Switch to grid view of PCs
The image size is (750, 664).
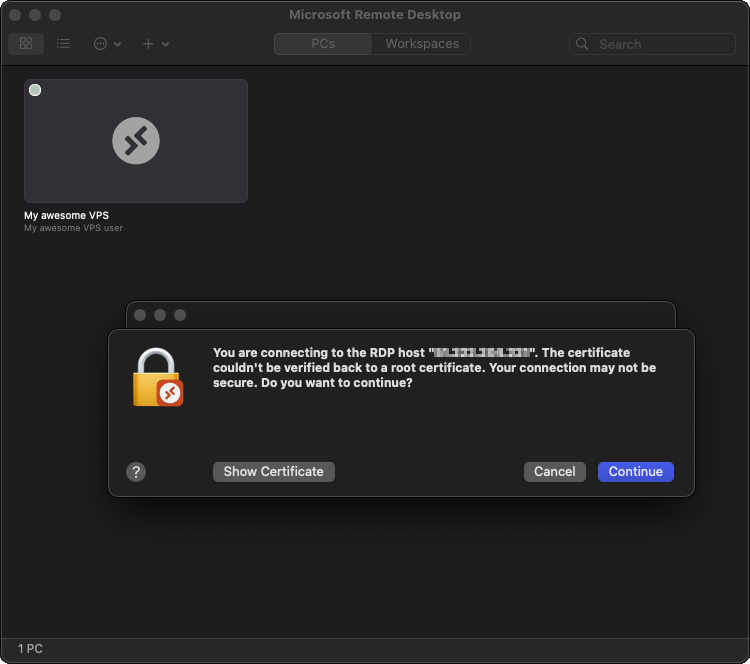tap(26, 44)
